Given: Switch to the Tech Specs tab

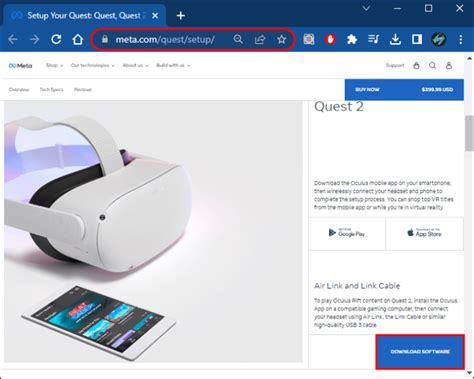Looking at the screenshot, I should tap(52, 89).
